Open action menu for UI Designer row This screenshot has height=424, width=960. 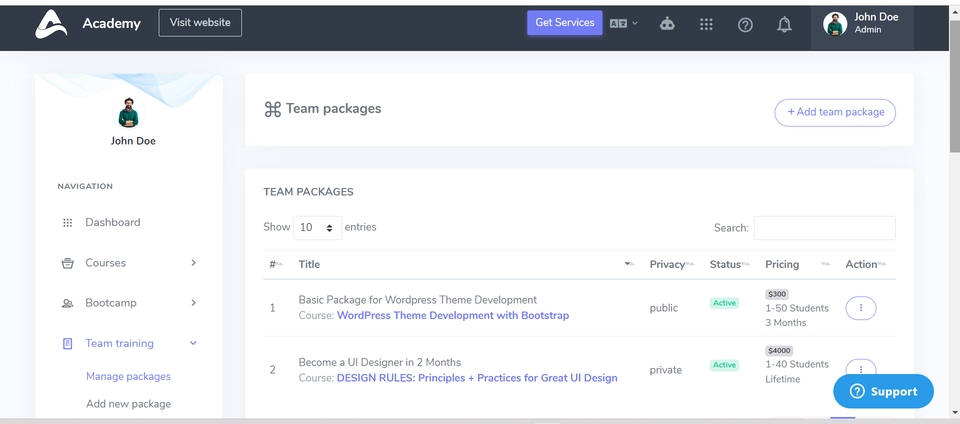(x=861, y=368)
